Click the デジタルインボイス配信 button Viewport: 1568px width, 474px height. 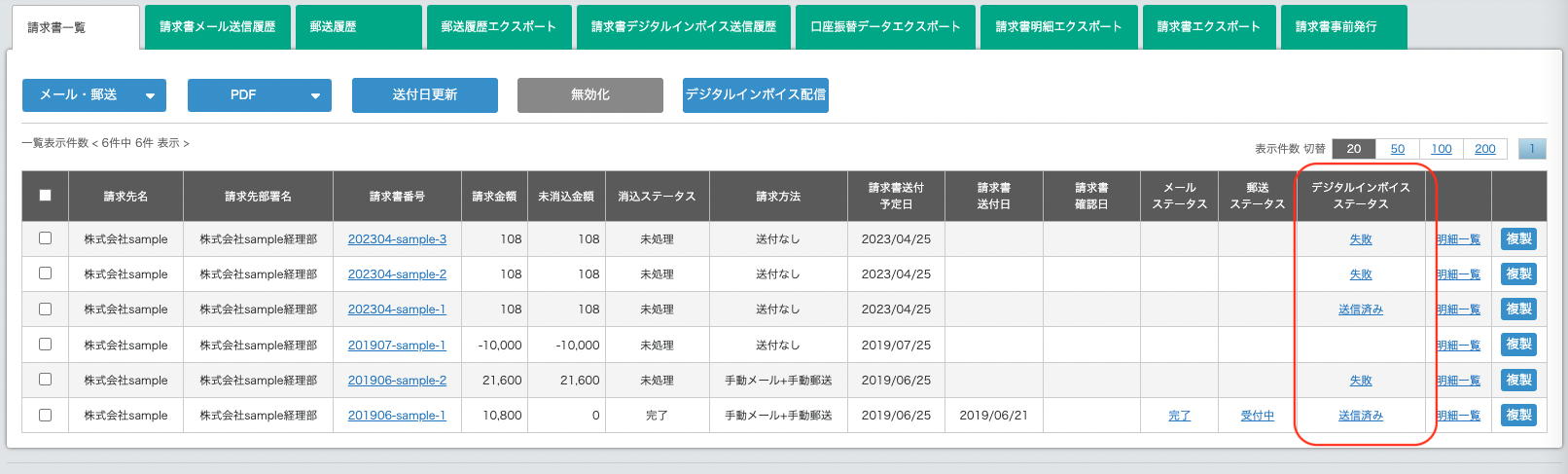point(756,95)
